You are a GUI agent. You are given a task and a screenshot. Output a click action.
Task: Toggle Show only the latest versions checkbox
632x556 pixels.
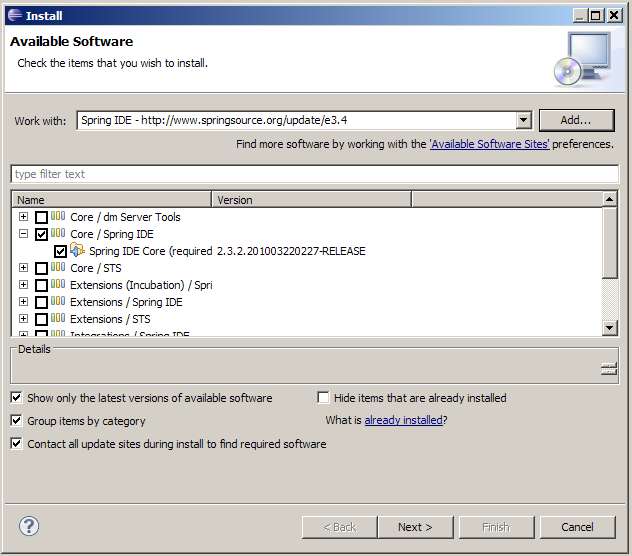17,398
